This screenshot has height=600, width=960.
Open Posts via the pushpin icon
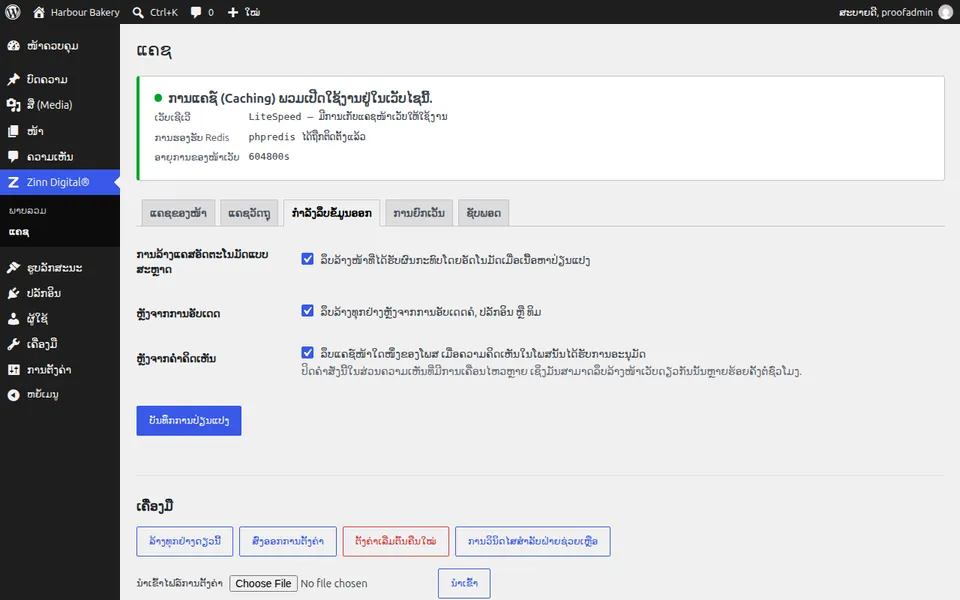[13, 79]
